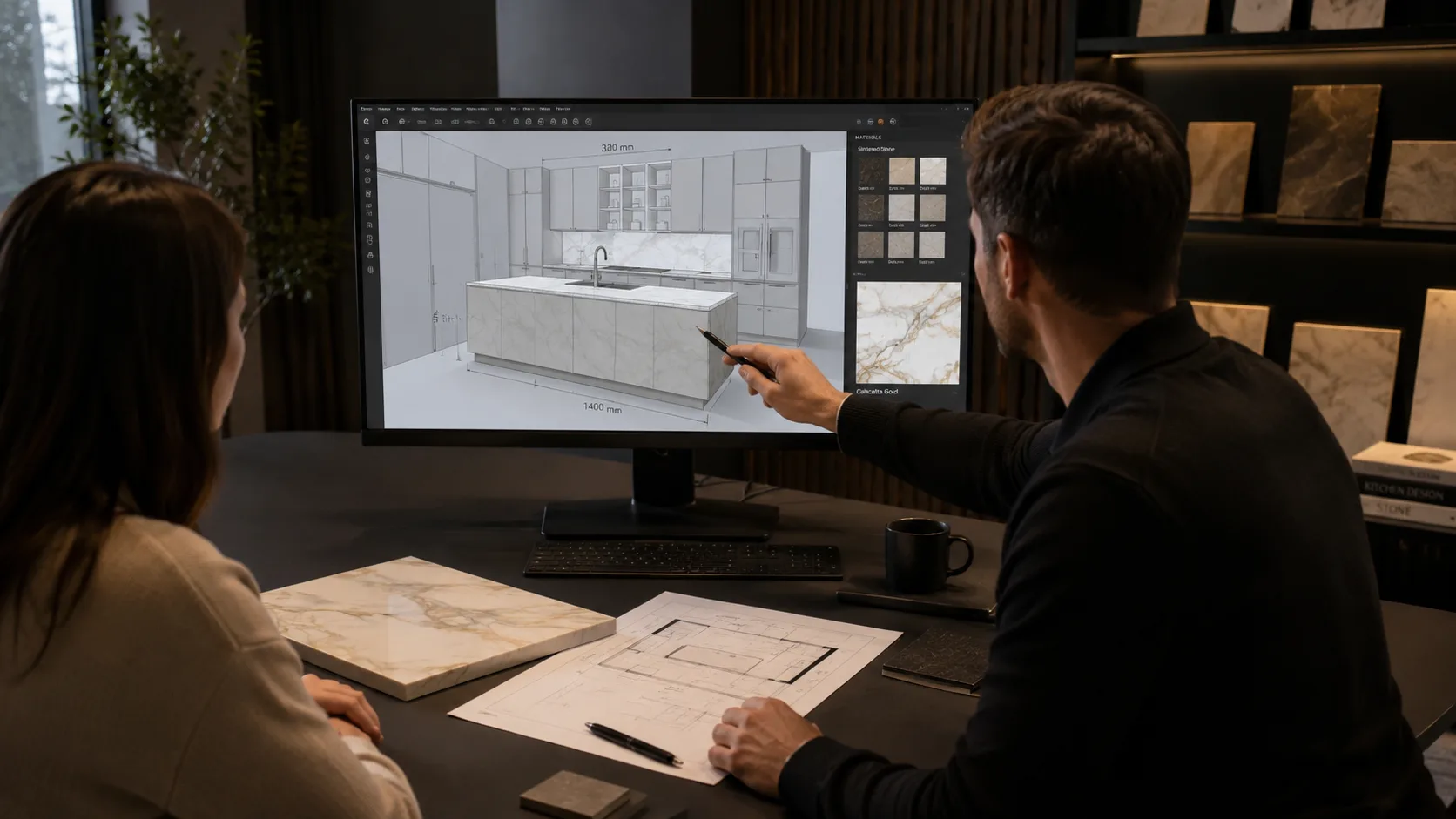The width and height of the screenshot is (1456, 819).
Task: Open the last menu bar item
Action: (563, 109)
